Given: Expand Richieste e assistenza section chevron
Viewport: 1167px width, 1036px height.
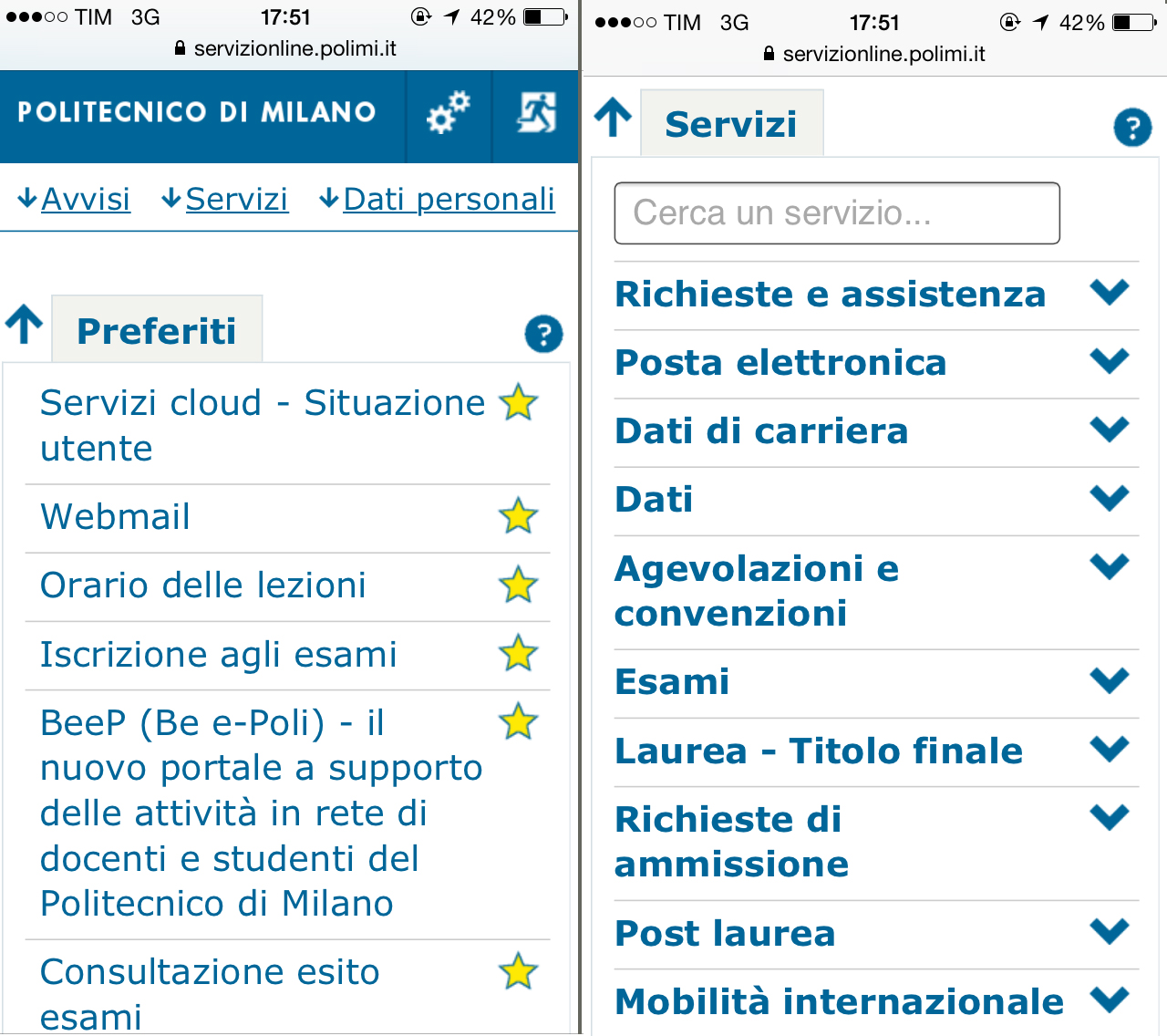Looking at the screenshot, I should 1110,292.
